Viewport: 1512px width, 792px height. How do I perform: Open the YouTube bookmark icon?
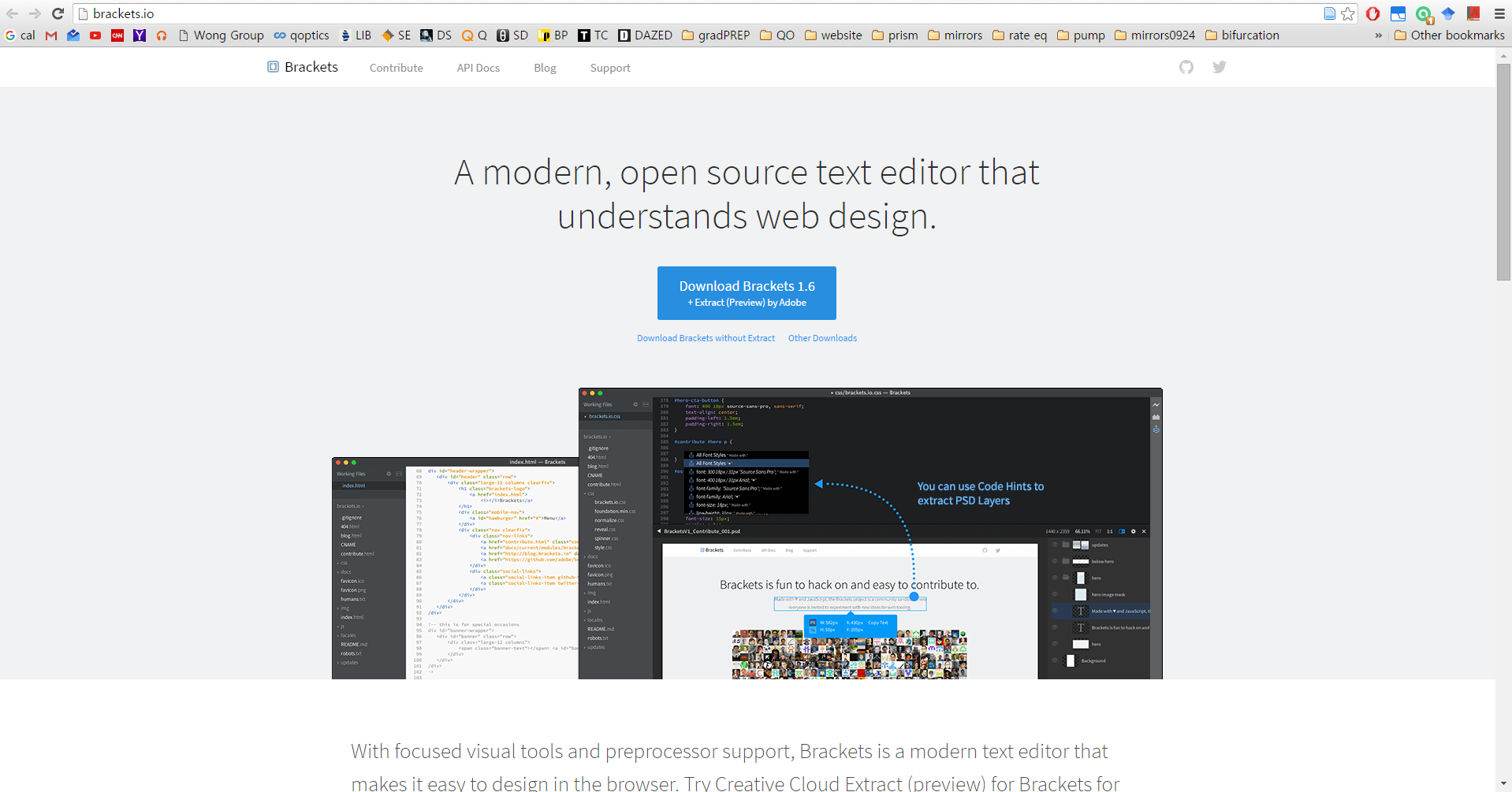coord(95,35)
